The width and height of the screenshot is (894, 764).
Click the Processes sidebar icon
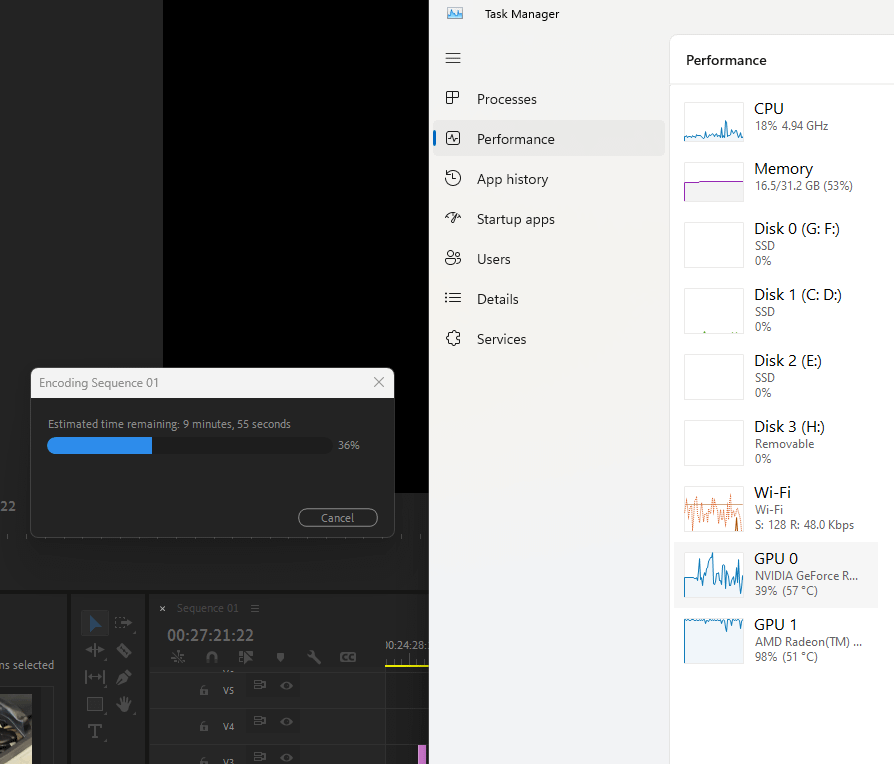pos(453,98)
